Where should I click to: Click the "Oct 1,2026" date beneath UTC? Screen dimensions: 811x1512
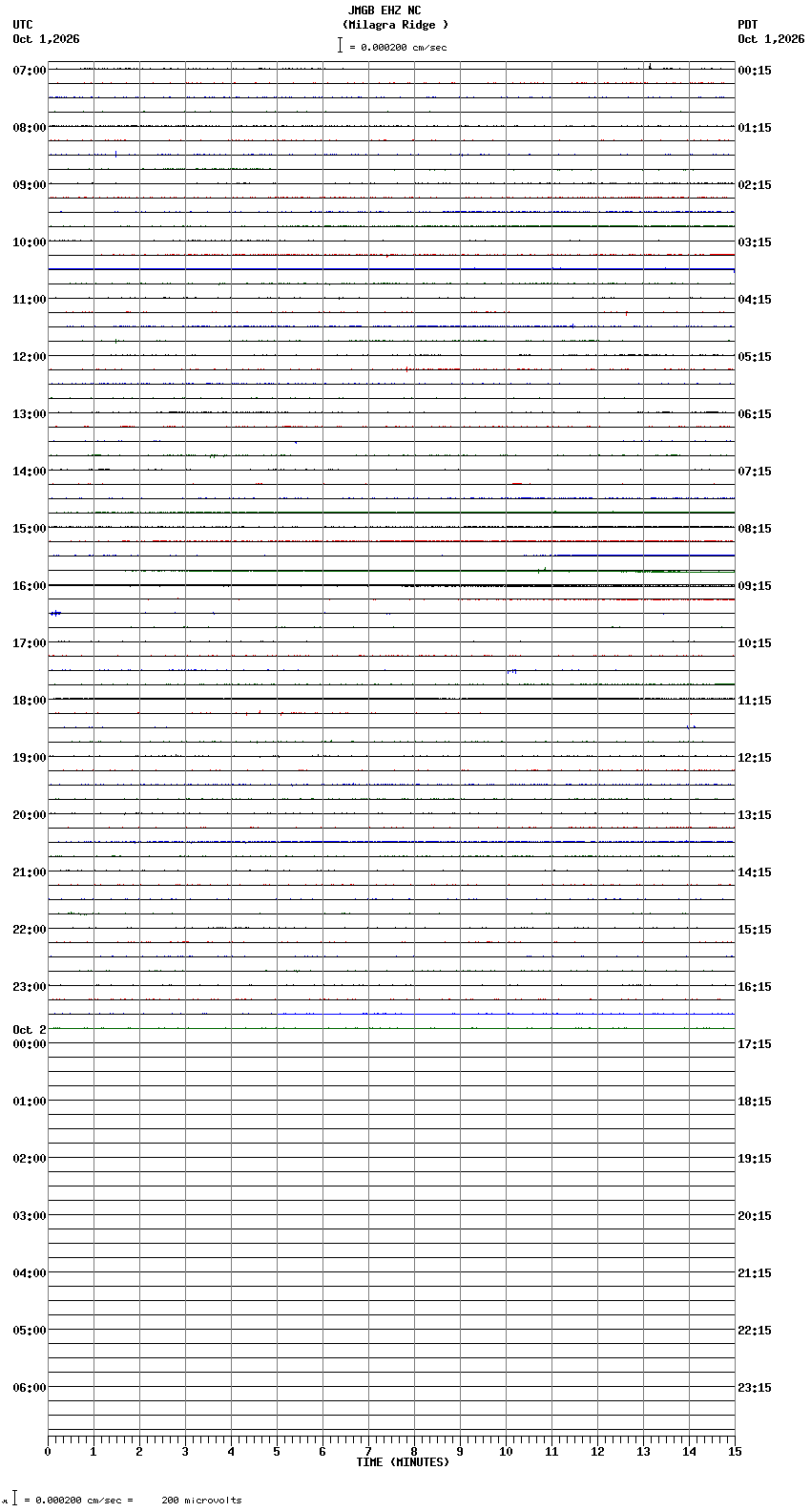click(47, 39)
